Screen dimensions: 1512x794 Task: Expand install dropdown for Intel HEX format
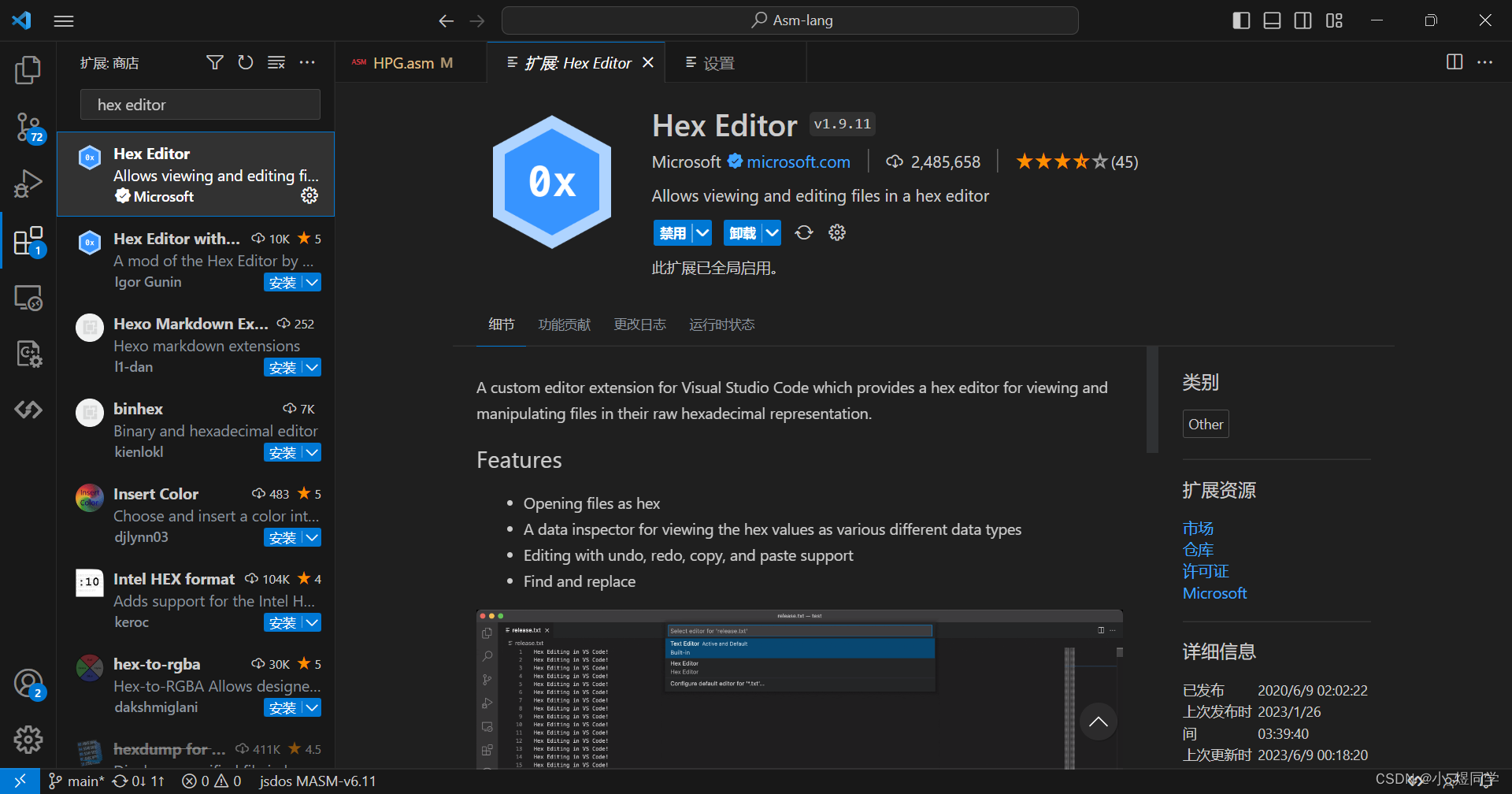[313, 622]
